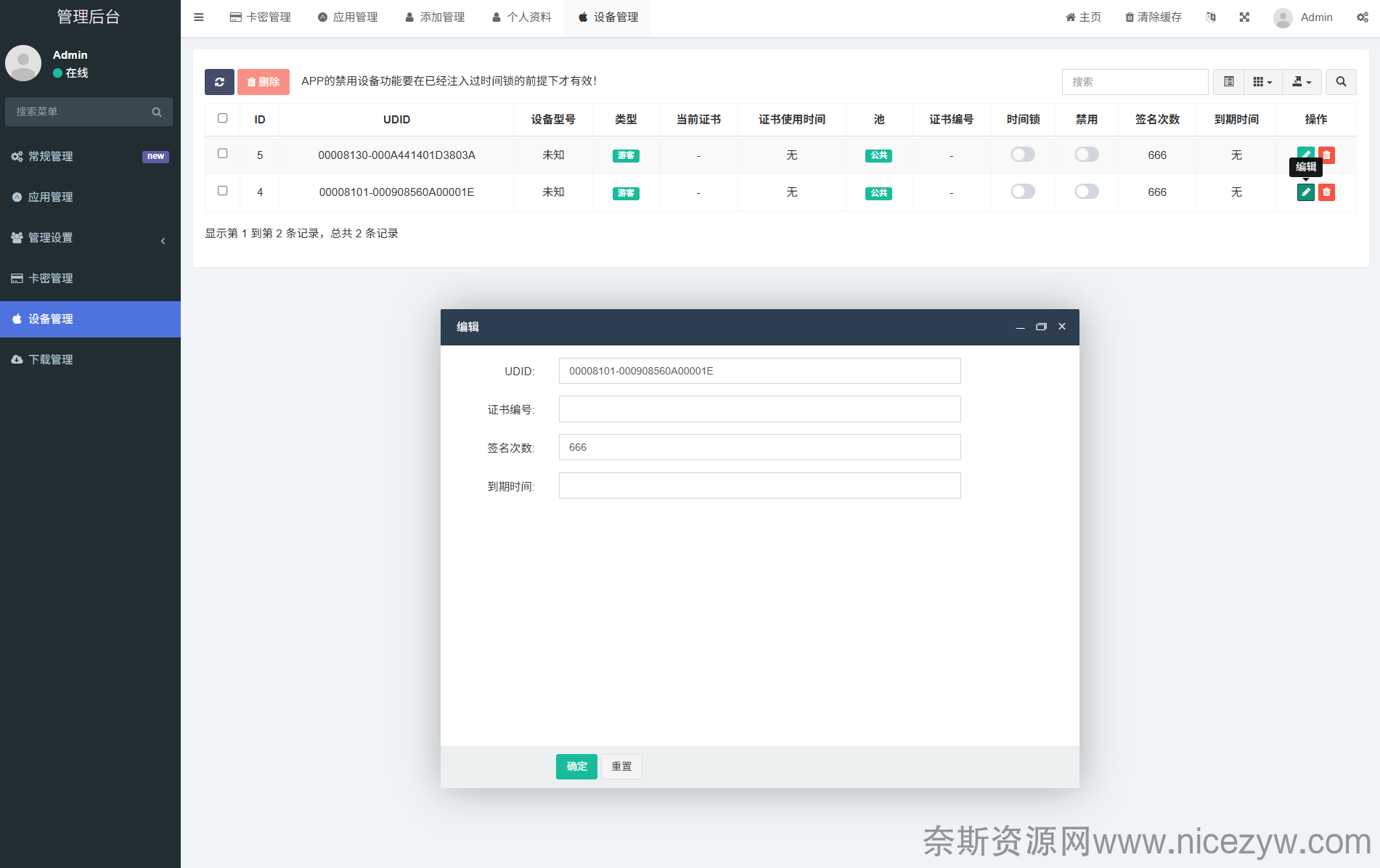Click the delete trash icon for row ID 5
Image resolution: width=1380 pixels, height=868 pixels.
[x=1326, y=155]
